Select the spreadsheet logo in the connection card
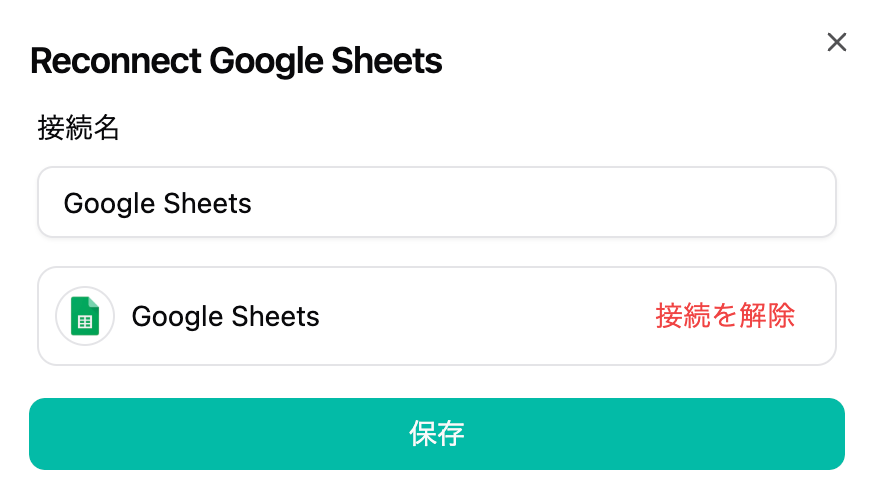The width and height of the screenshot is (880, 504). 85,316
